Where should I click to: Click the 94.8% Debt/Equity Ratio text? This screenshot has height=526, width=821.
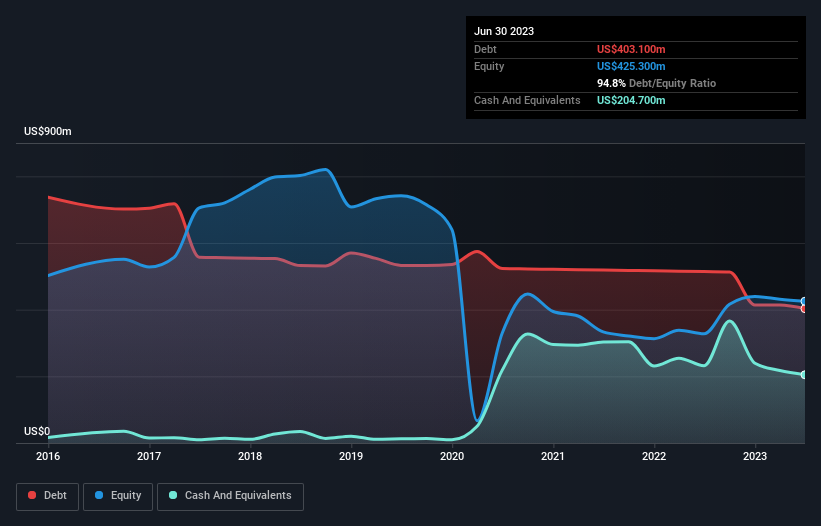[656, 83]
